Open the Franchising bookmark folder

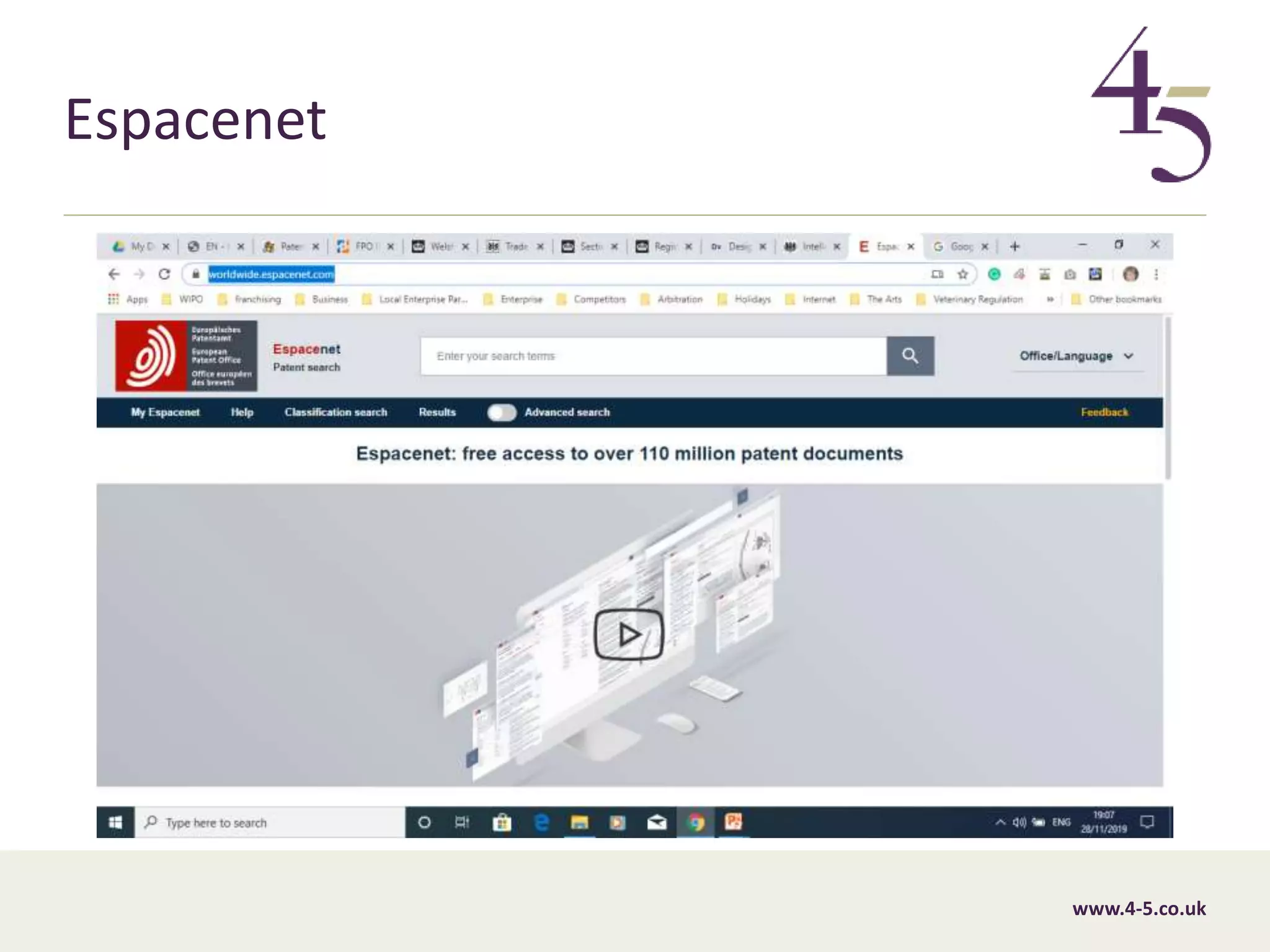pos(249,299)
